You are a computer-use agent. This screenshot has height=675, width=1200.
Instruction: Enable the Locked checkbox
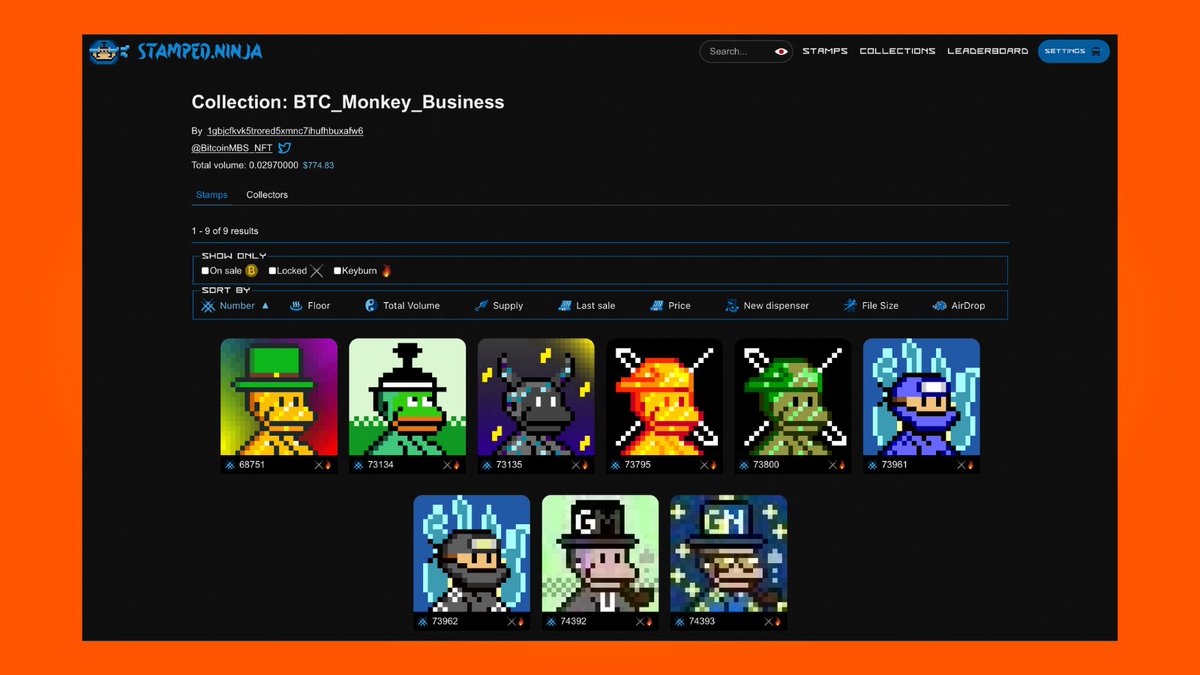[x=272, y=270]
